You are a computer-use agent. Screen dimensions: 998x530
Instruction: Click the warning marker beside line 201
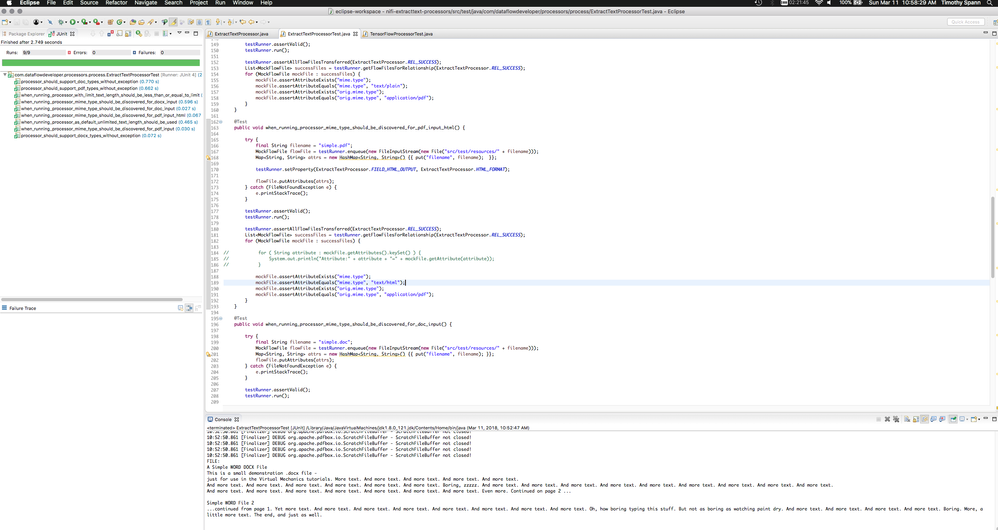209,354
